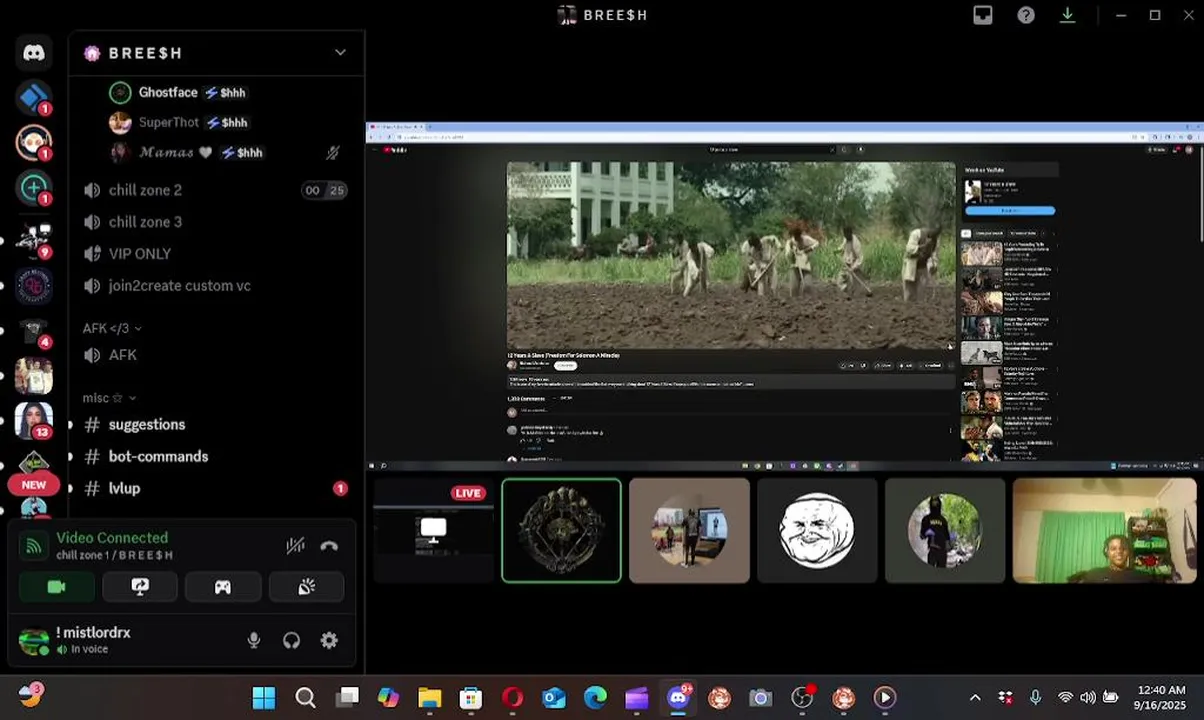Click the Video Connected status text

112,538
